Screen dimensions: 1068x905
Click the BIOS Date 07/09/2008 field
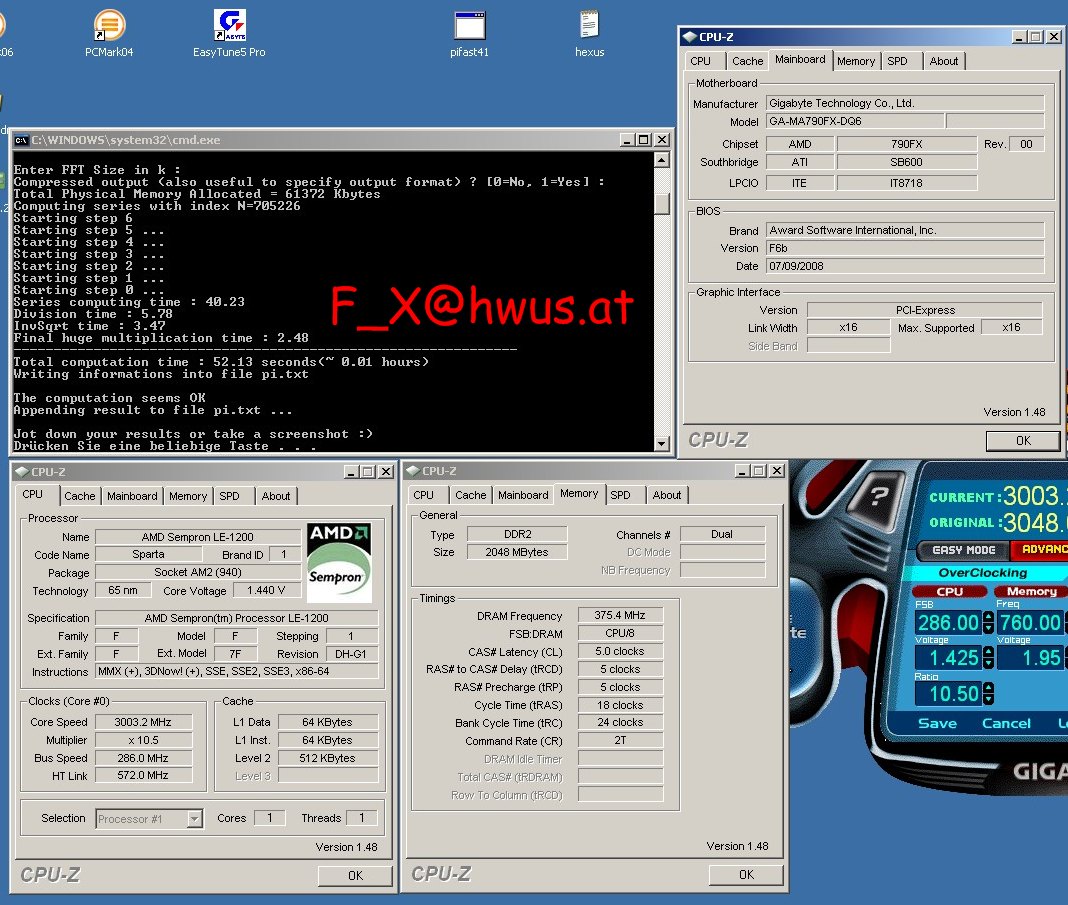point(905,266)
